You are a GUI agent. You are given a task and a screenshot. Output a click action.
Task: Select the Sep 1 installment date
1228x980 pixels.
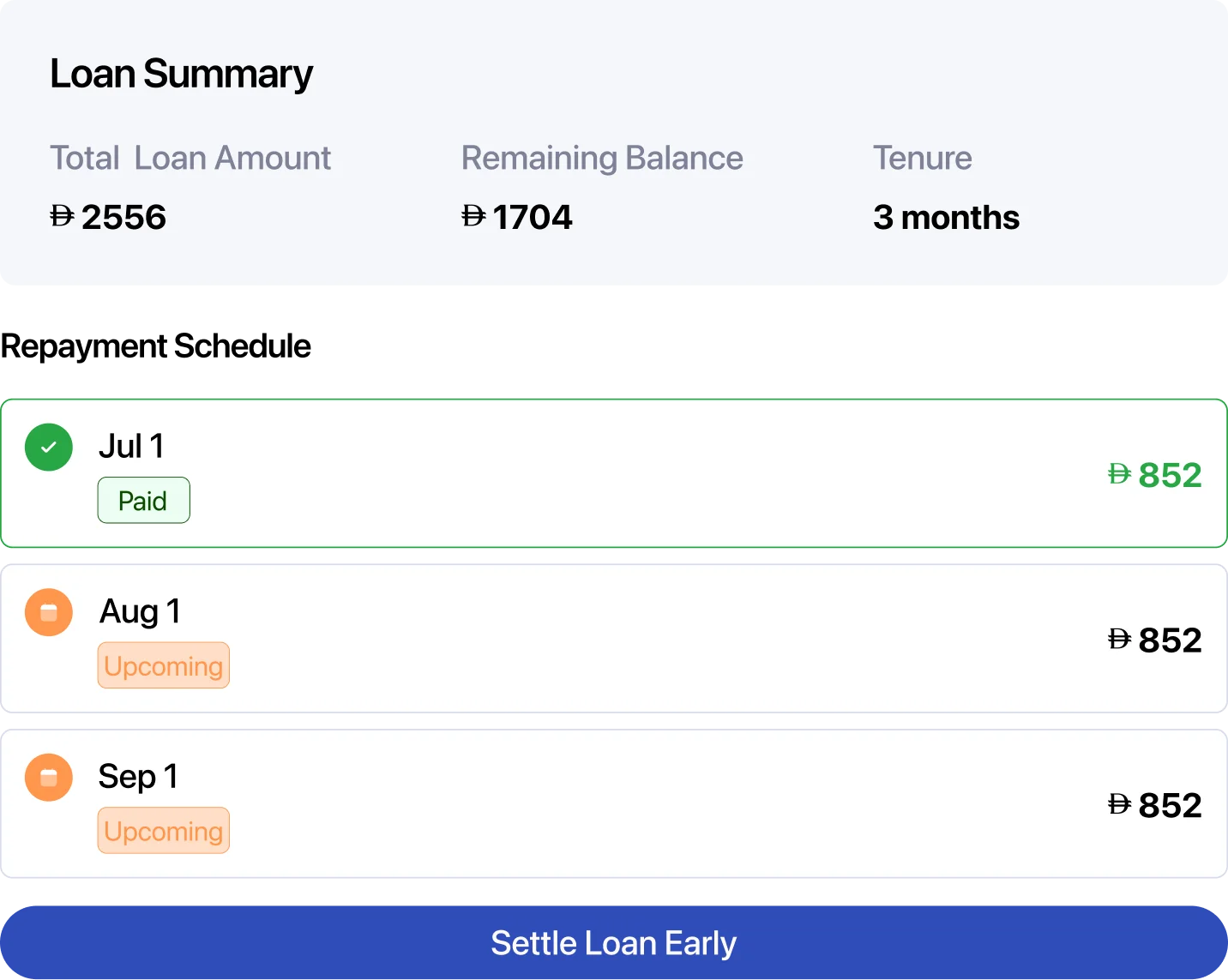coord(138,777)
